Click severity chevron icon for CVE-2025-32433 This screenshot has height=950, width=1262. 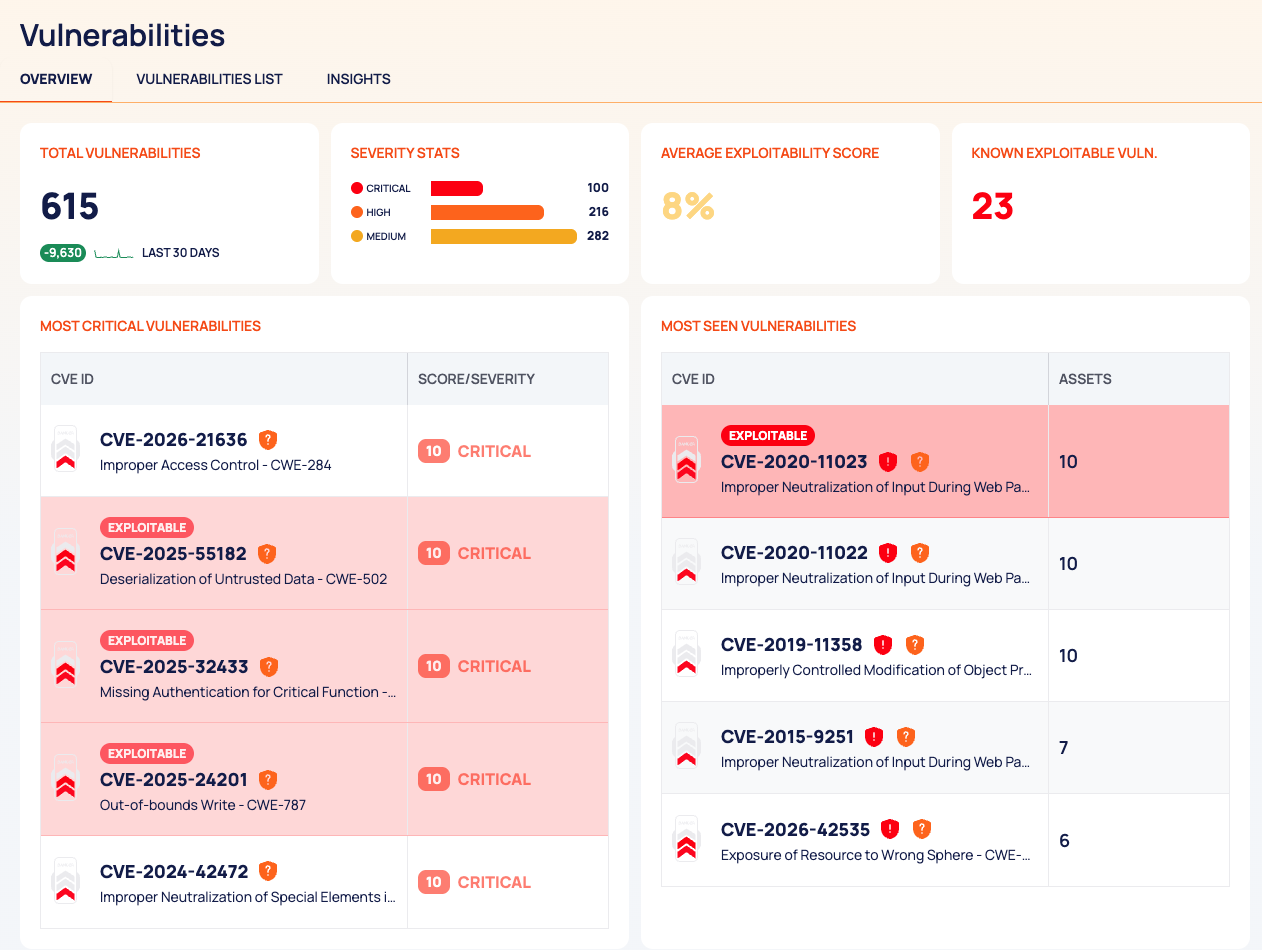point(65,666)
